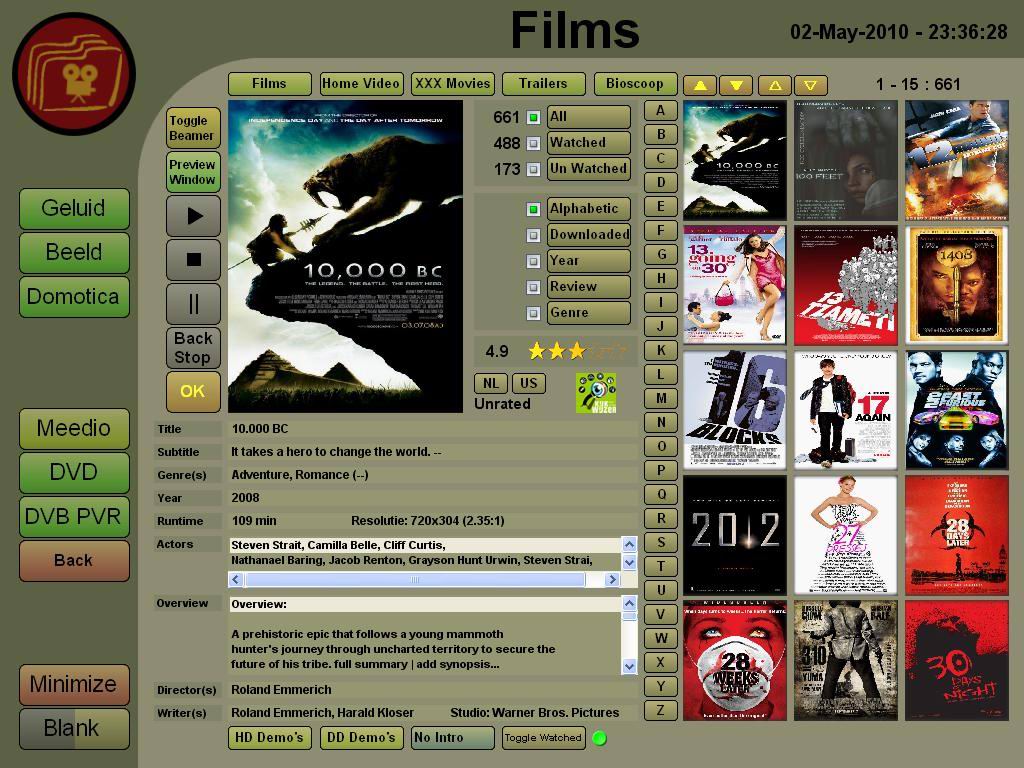Viewport: 1024px width, 768px height.
Task: Switch to the Films tab
Action: click(269, 84)
